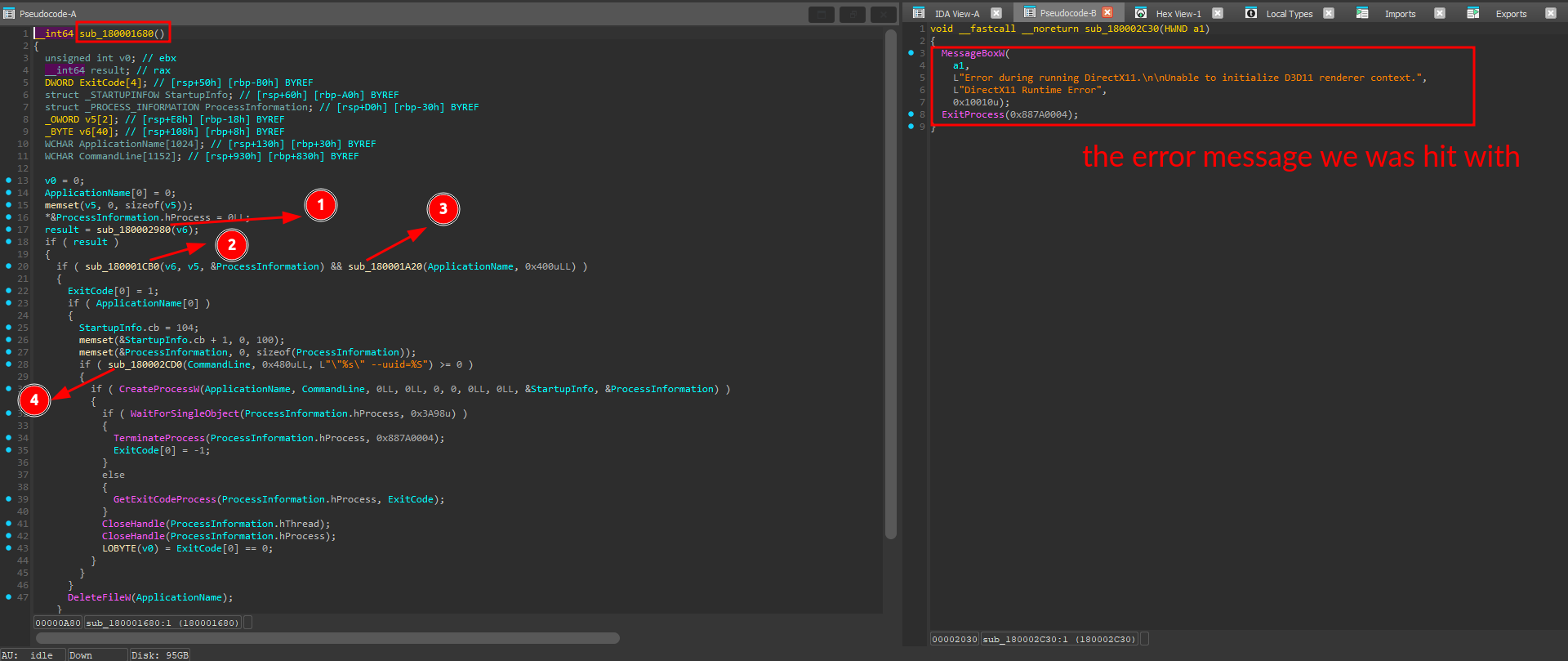Image resolution: width=1568 pixels, height=661 pixels.
Task: Close the Hex View-1 tab
Action: pyautogui.click(x=1218, y=13)
